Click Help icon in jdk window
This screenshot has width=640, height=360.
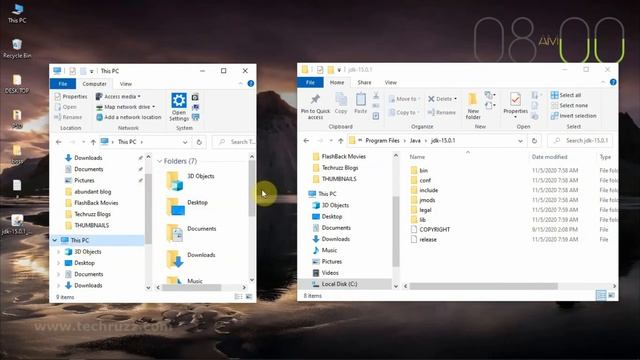[x=613, y=82]
